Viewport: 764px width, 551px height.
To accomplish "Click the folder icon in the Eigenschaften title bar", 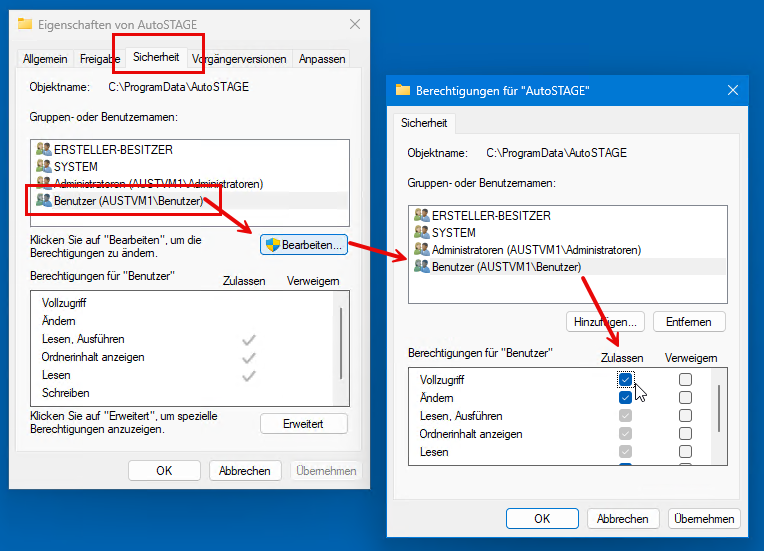I will tap(25, 23).
